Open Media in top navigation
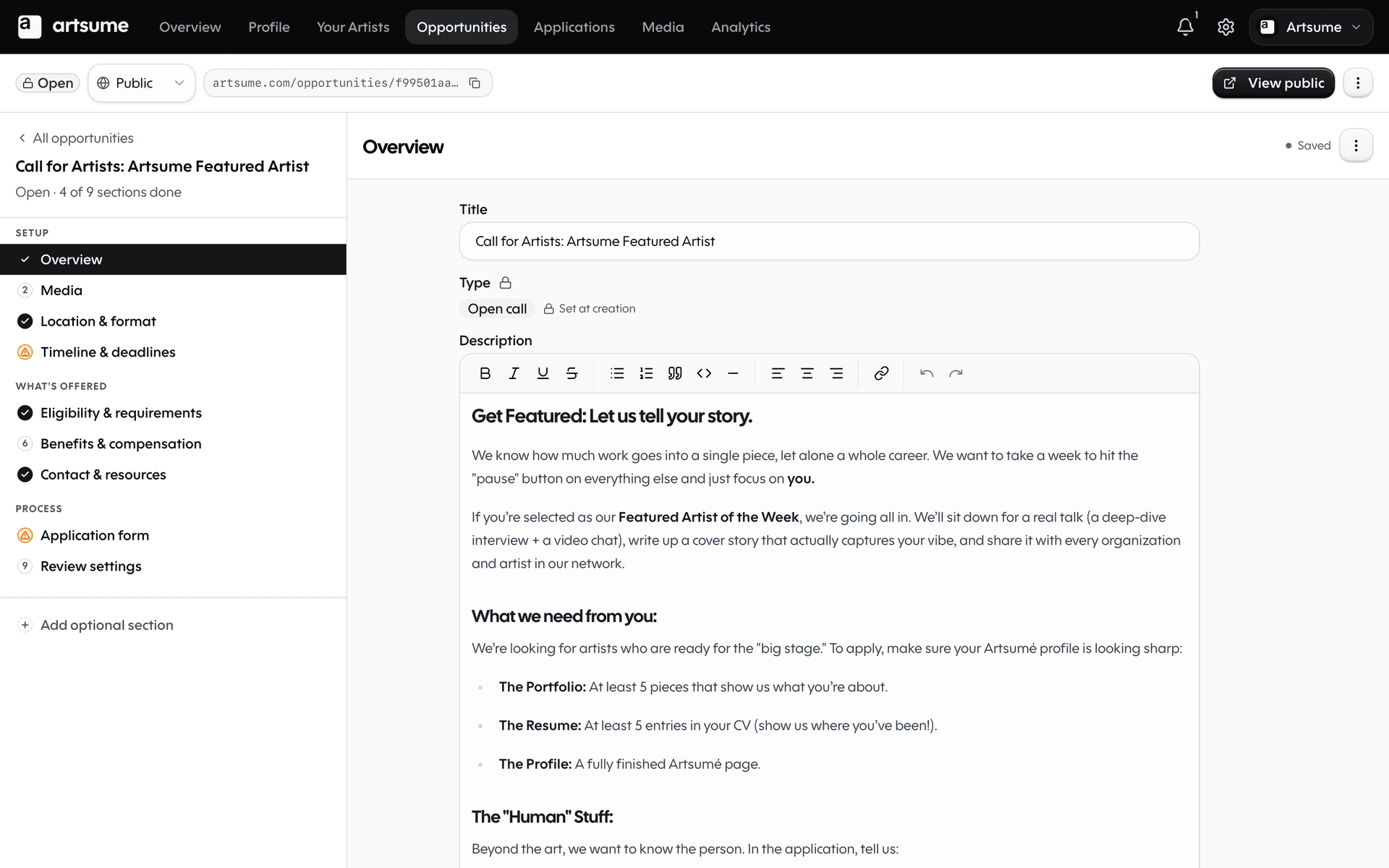This screenshot has height=868, width=1389. tap(663, 27)
